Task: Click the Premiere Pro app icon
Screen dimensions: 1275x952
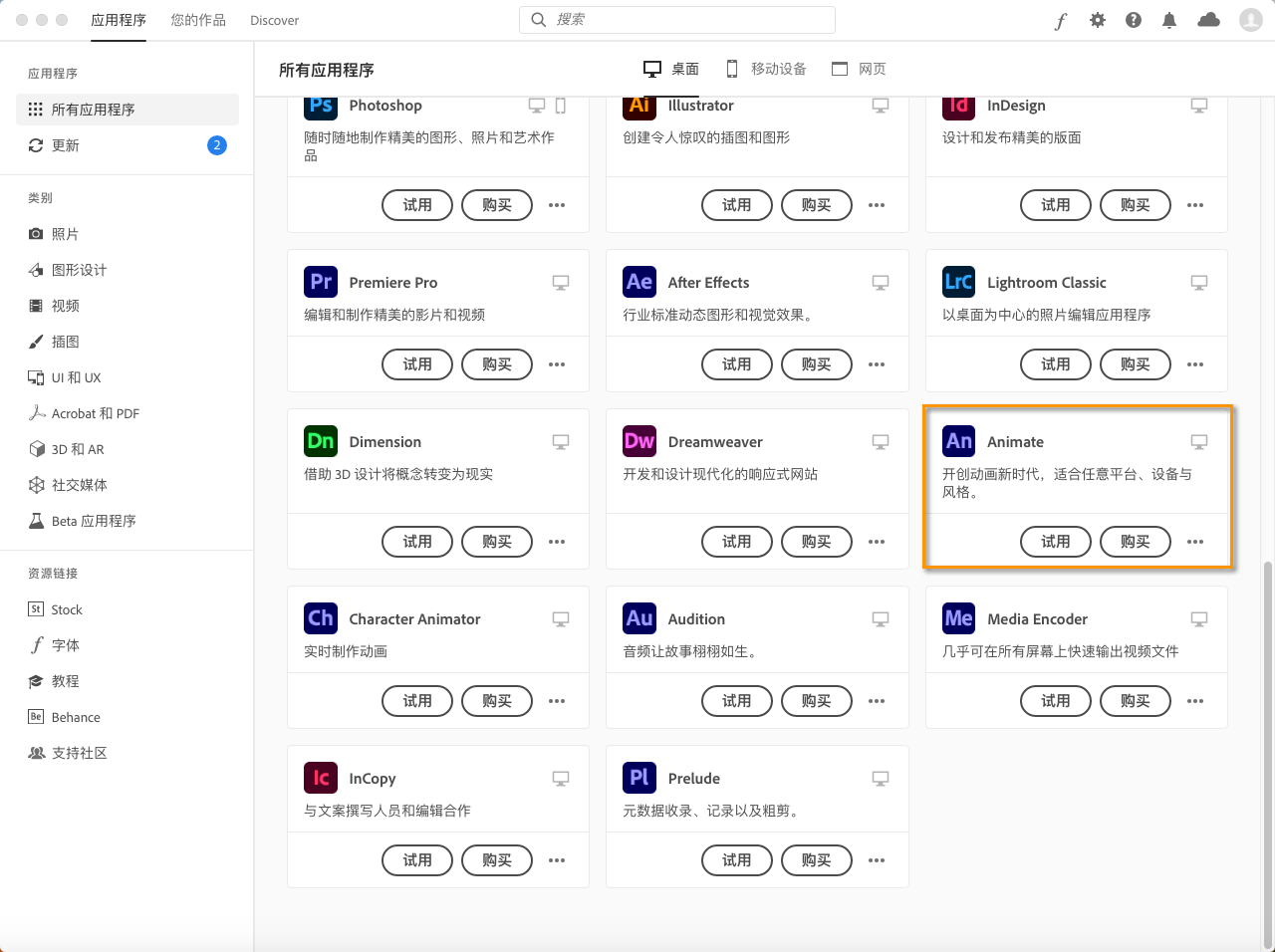Action: [321, 282]
